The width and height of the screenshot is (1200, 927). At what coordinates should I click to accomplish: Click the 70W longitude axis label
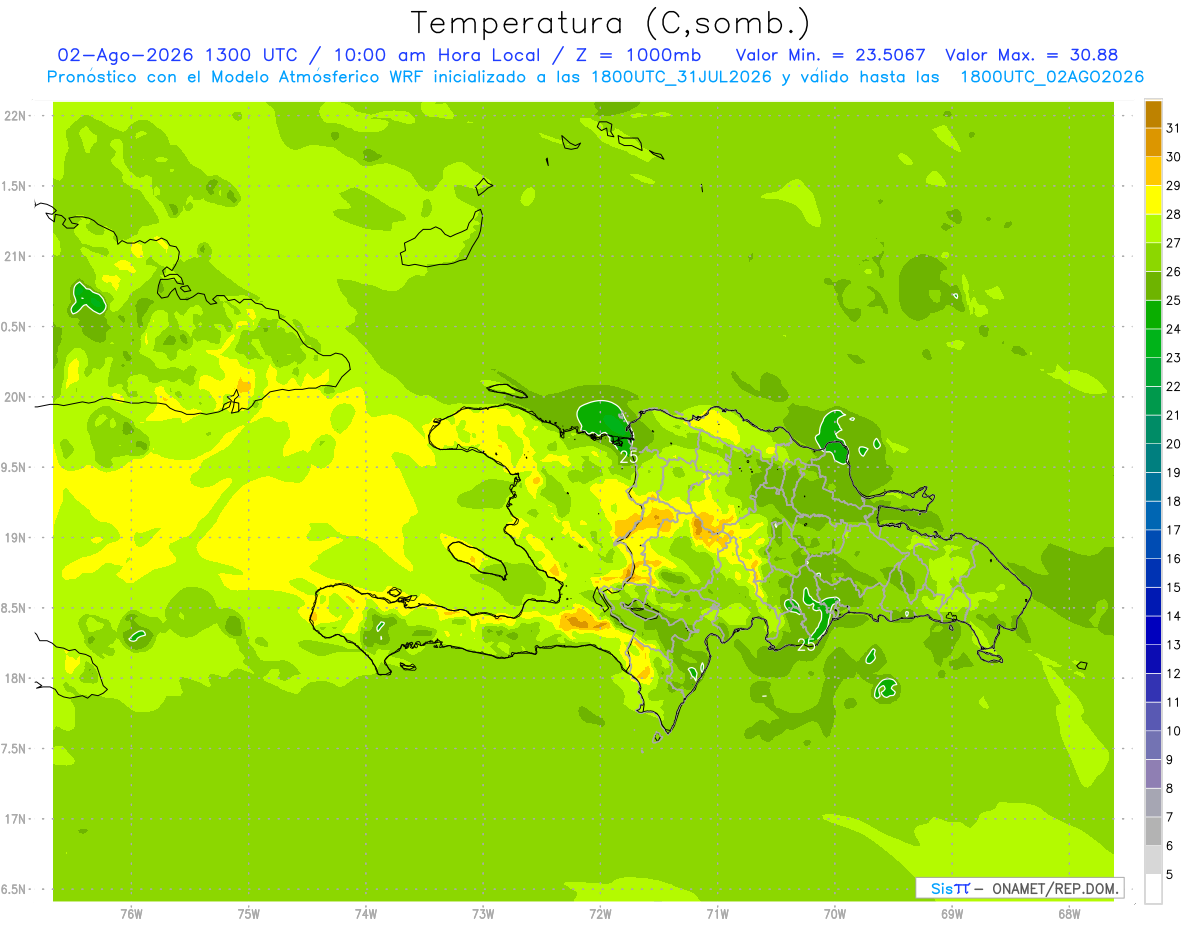pos(835,914)
